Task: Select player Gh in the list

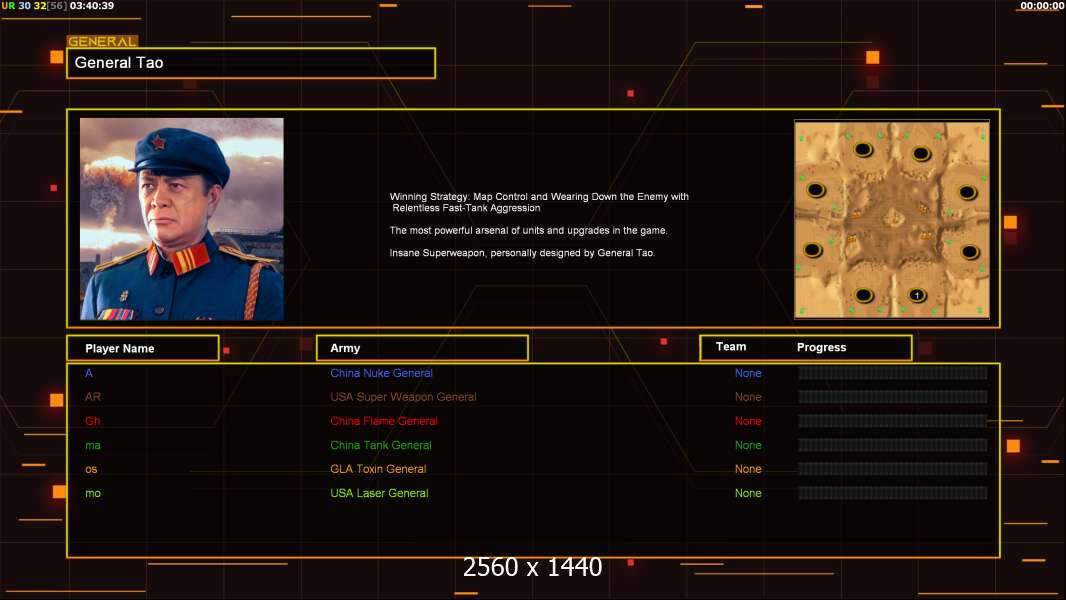Action: (92, 421)
